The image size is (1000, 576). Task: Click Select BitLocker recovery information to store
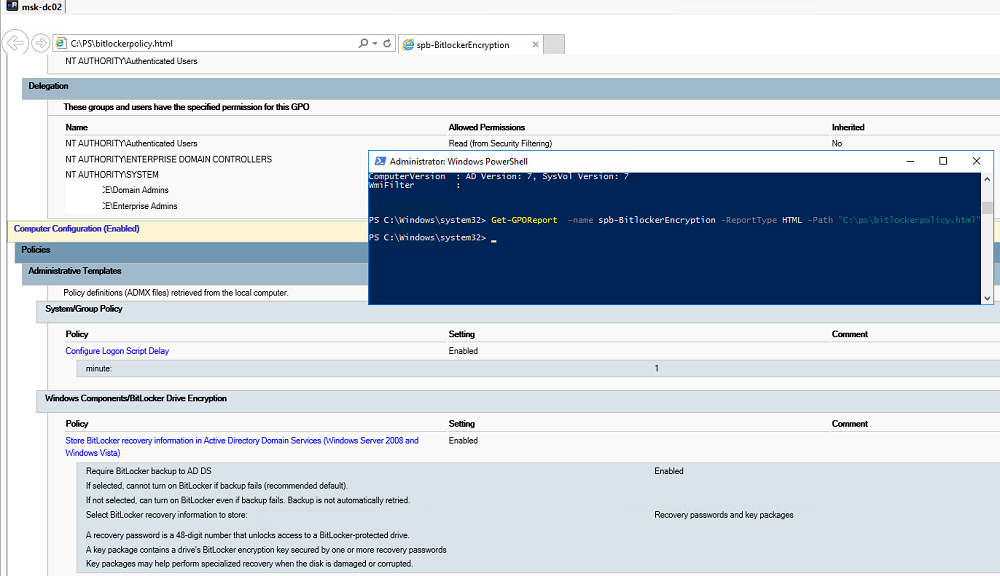point(166,515)
